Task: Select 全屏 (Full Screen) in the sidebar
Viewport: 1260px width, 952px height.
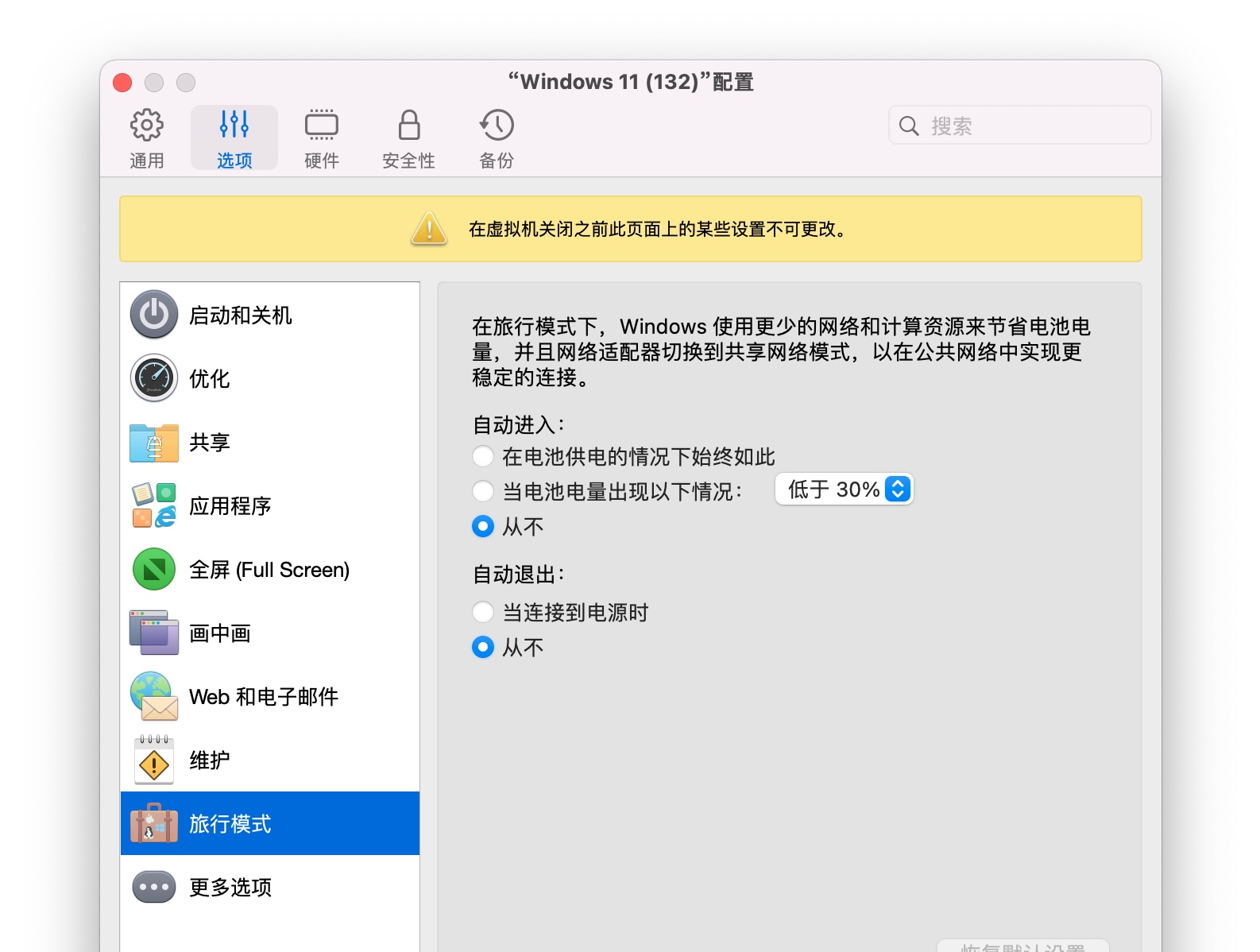Action: pyautogui.click(x=270, y=569)
